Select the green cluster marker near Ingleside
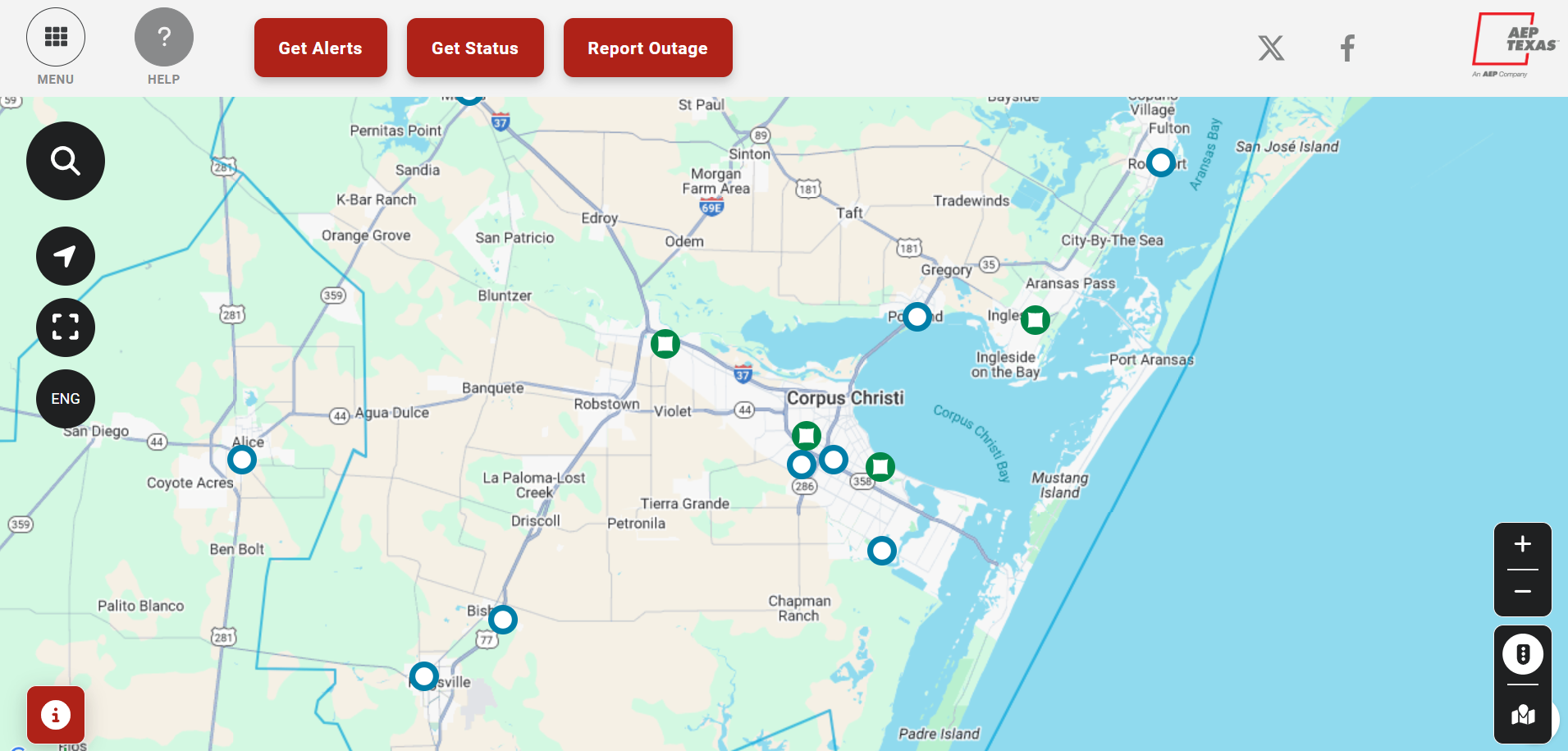The height and width of the screenshot is (751, 1568). 1035,320
